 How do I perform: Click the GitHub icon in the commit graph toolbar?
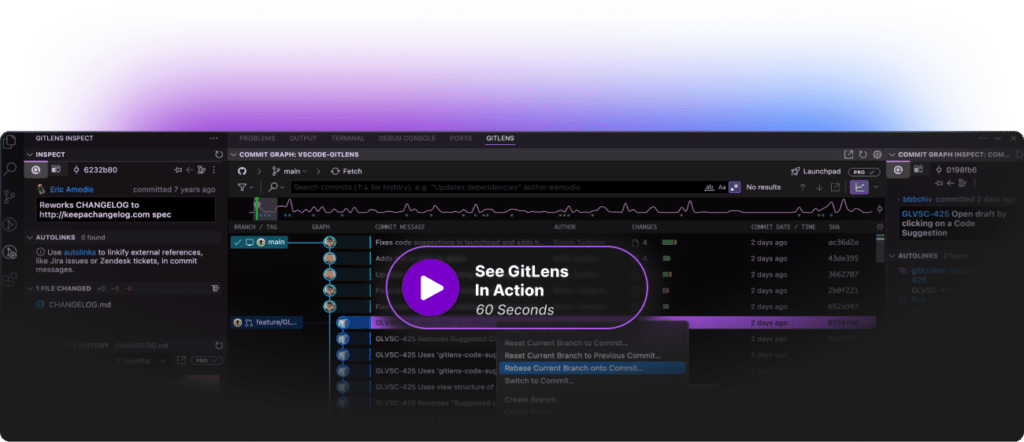point(241,171)
